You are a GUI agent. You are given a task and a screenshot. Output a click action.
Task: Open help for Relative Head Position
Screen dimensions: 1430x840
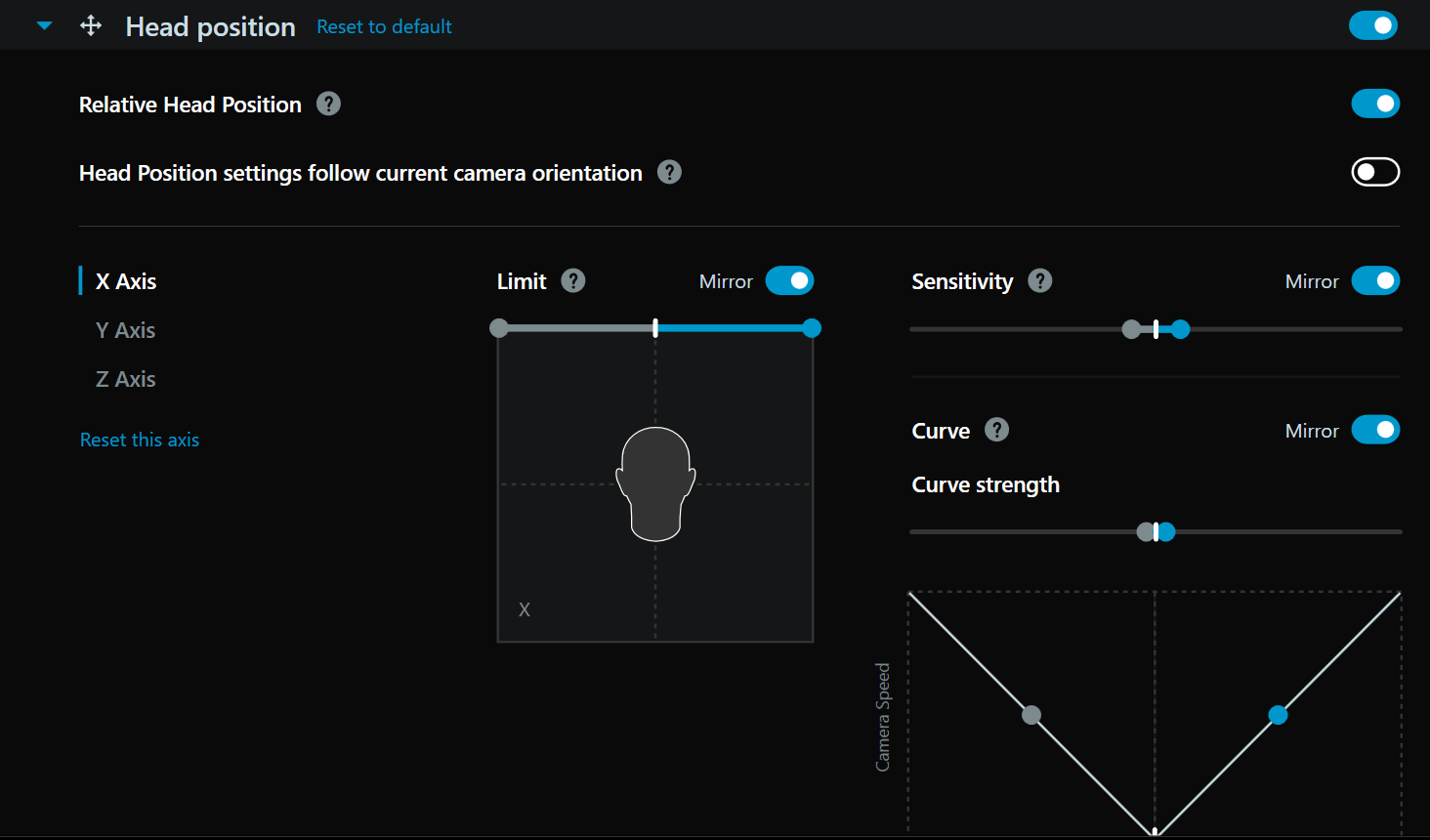coord(329,104)
